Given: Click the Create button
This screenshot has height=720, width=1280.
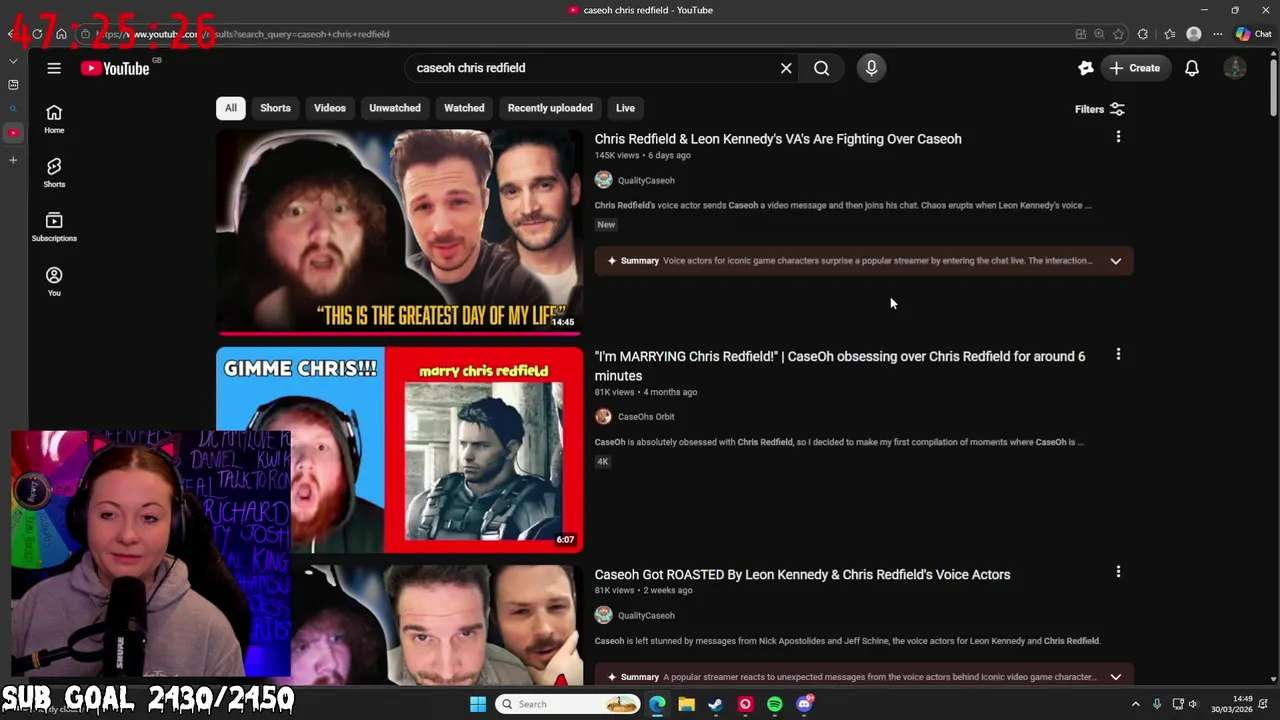Looking at the screenshot, I should pyautogui.click(x=1134, y=68).
